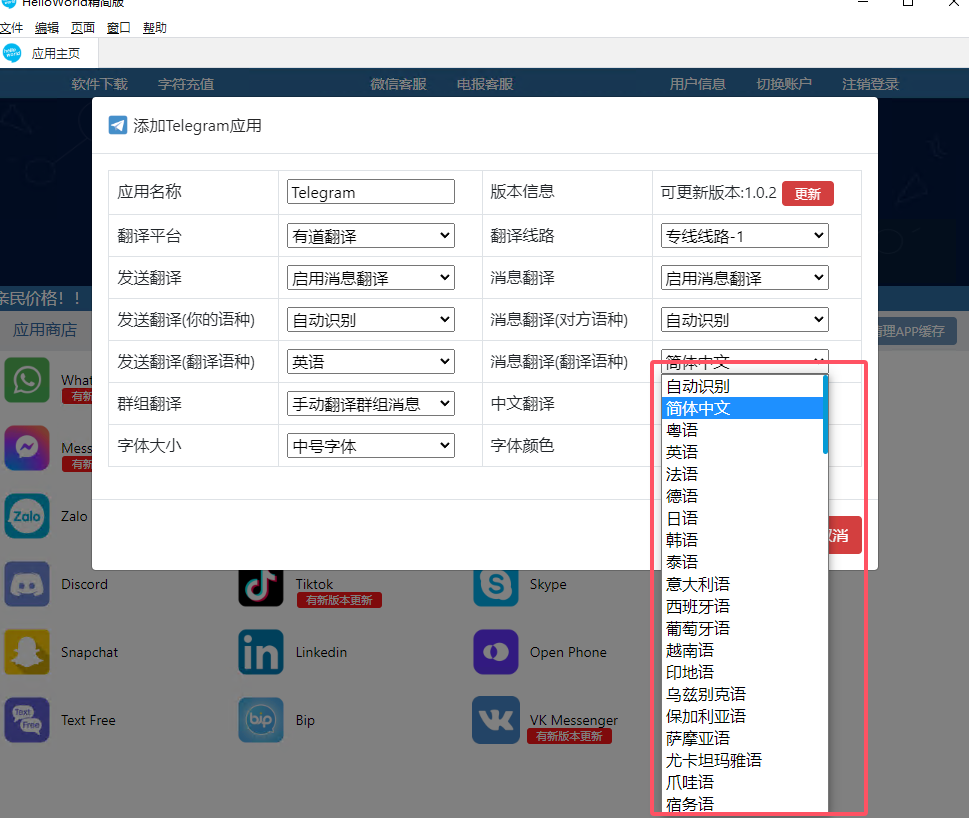Open the Linkedin app icon
This screenshot has height=818, width=969.
pos(261,652)
